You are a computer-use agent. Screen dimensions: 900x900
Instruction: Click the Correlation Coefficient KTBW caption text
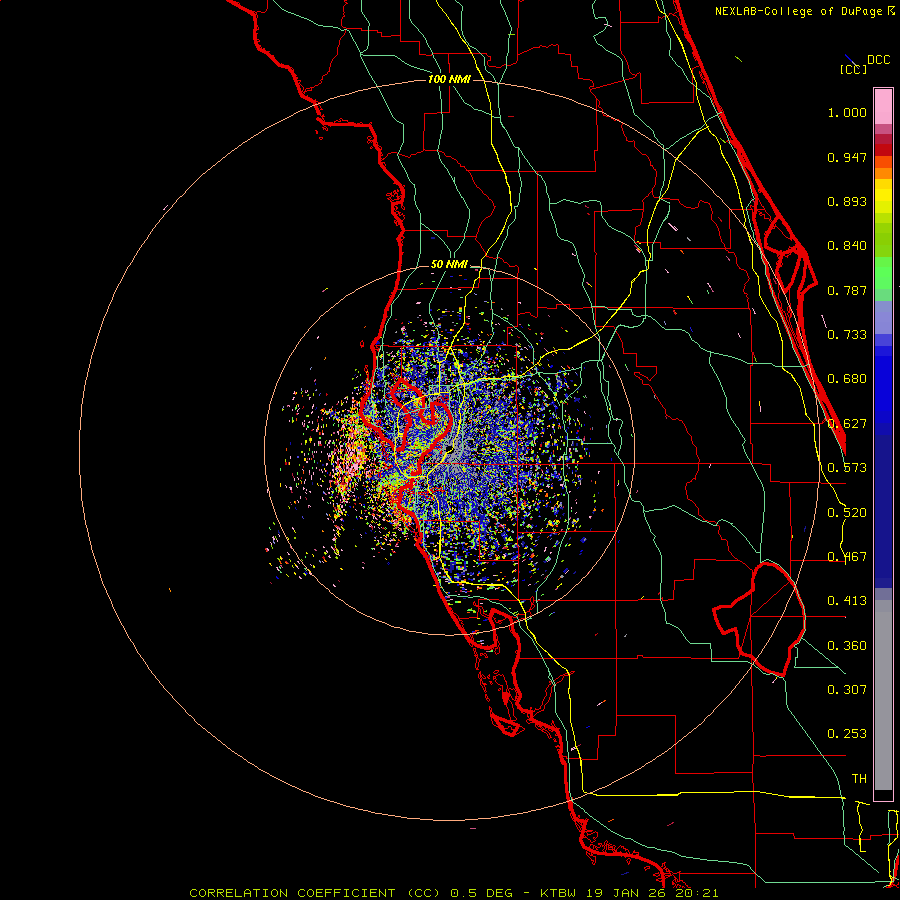(454, 893)
